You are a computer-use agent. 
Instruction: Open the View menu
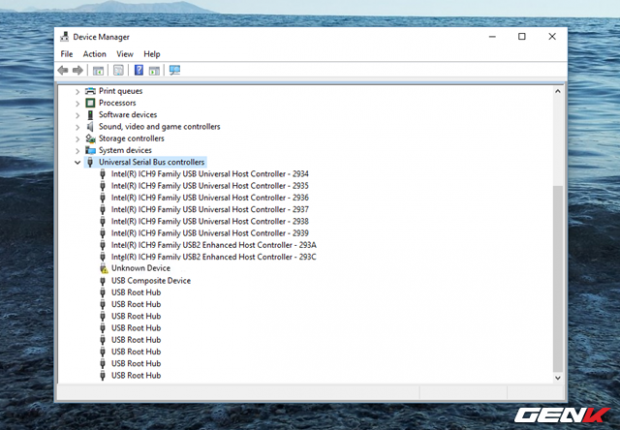pyautogui.click(x=125, y=54)
